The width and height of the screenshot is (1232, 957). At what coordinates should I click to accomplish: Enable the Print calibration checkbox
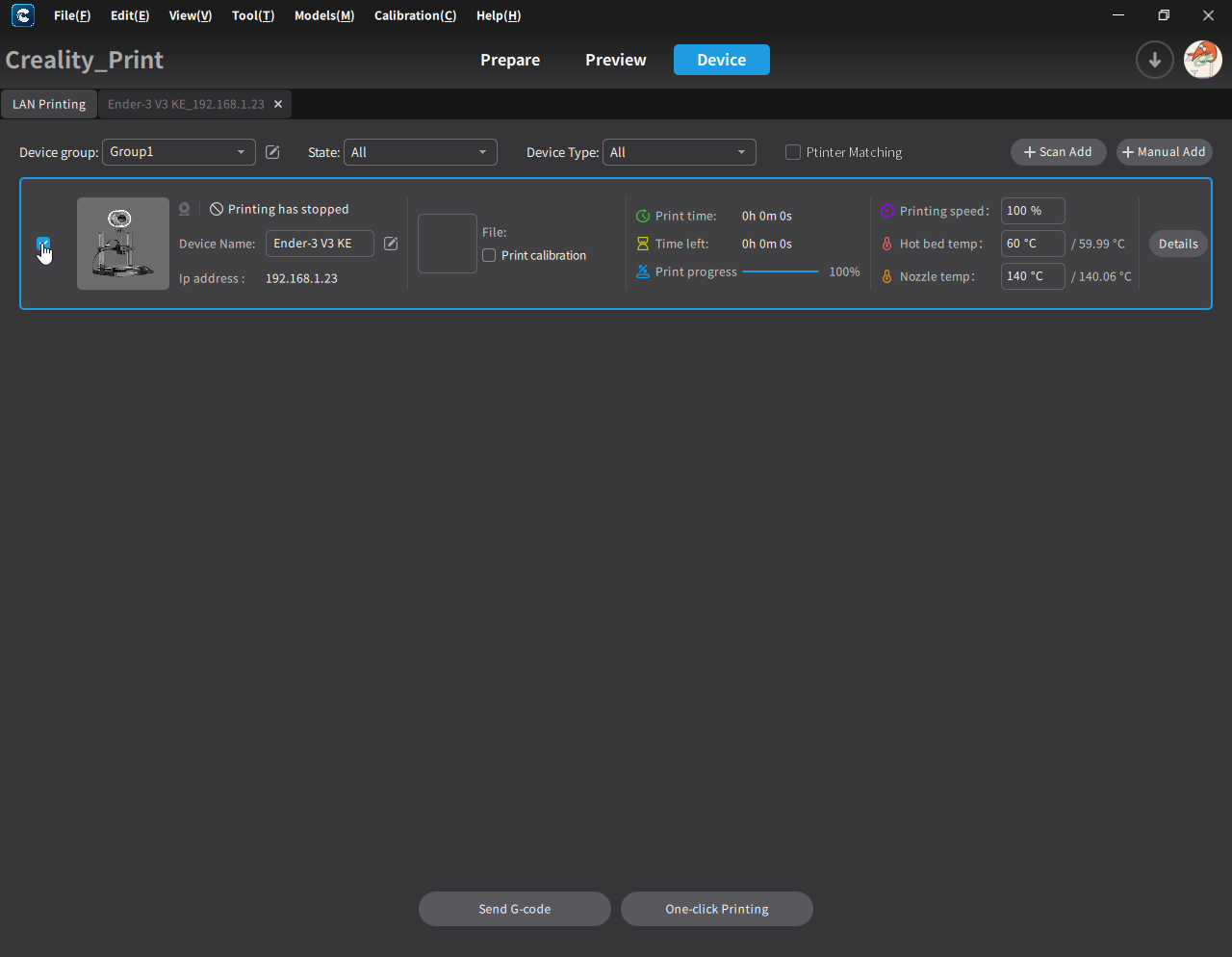489,255
